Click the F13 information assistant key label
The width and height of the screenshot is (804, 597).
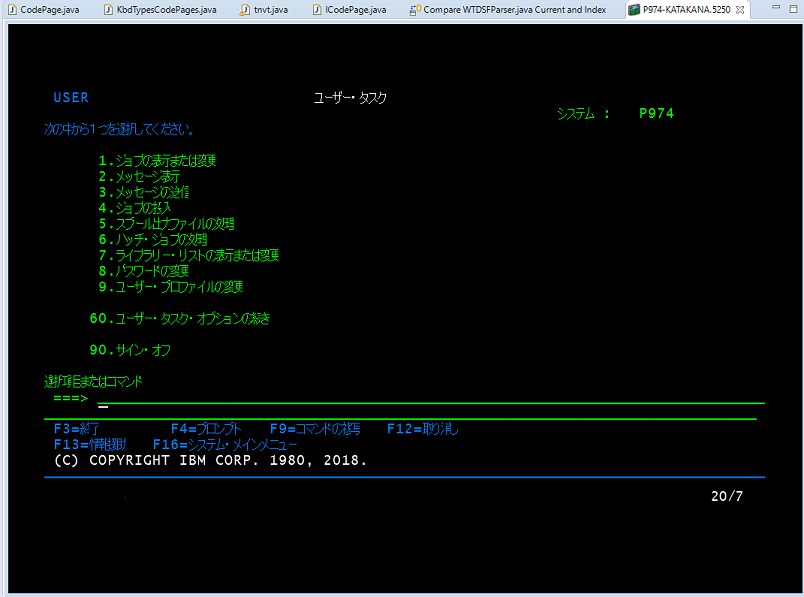pyautogui.click(x=90, y=445)
